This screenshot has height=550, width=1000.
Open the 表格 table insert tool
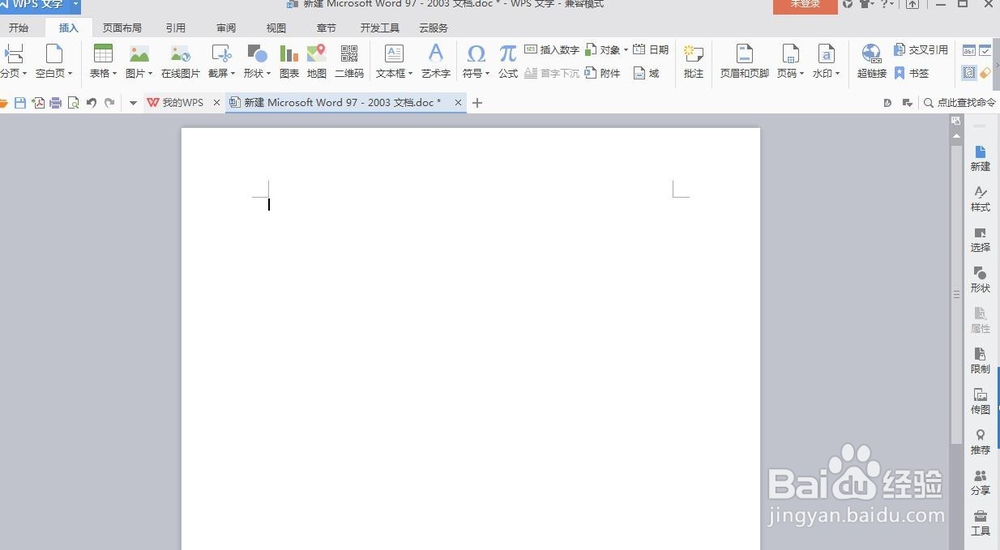103,54
